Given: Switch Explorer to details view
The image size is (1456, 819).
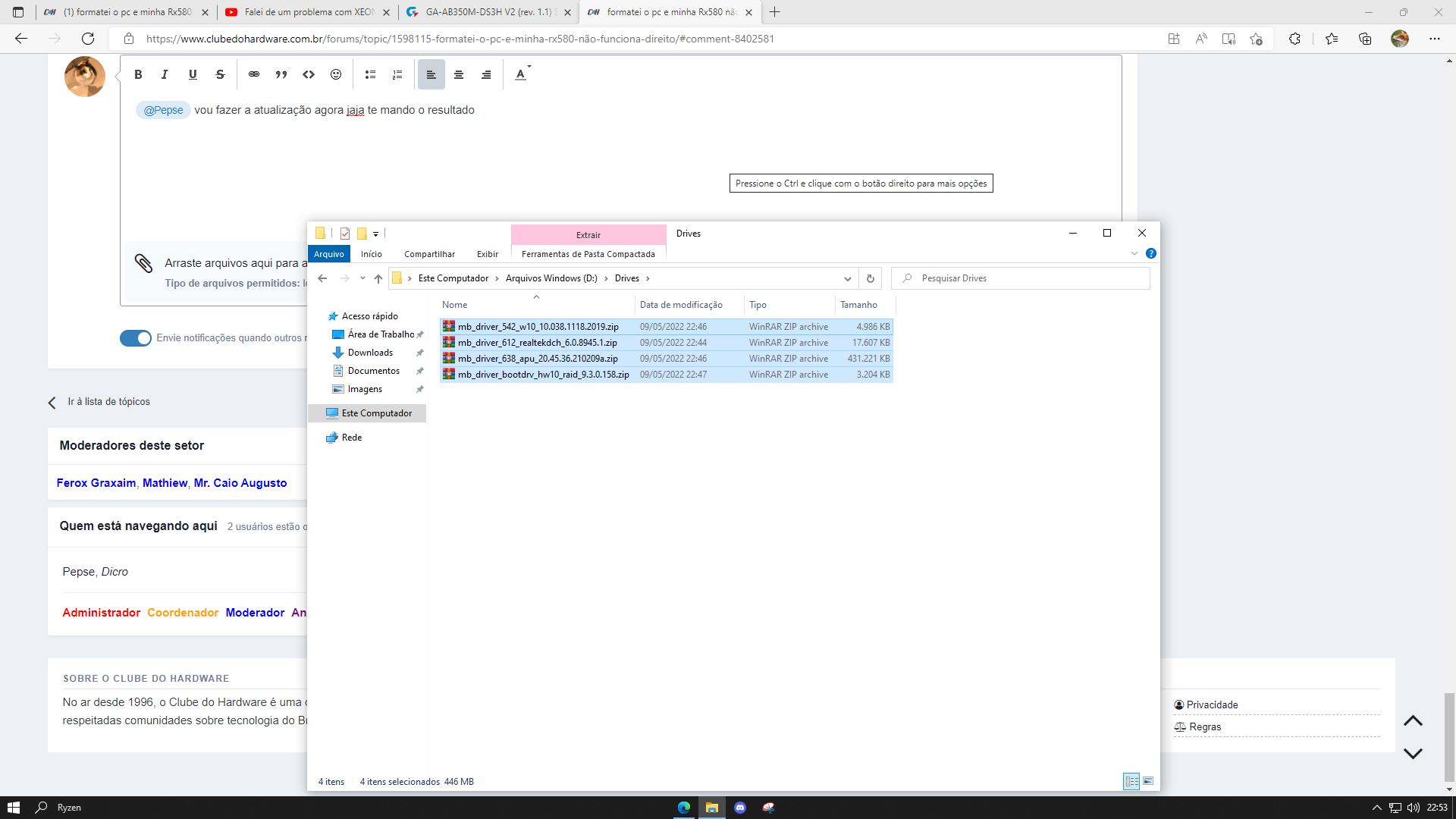Looking at the screenshot, I should (1131, 781).
